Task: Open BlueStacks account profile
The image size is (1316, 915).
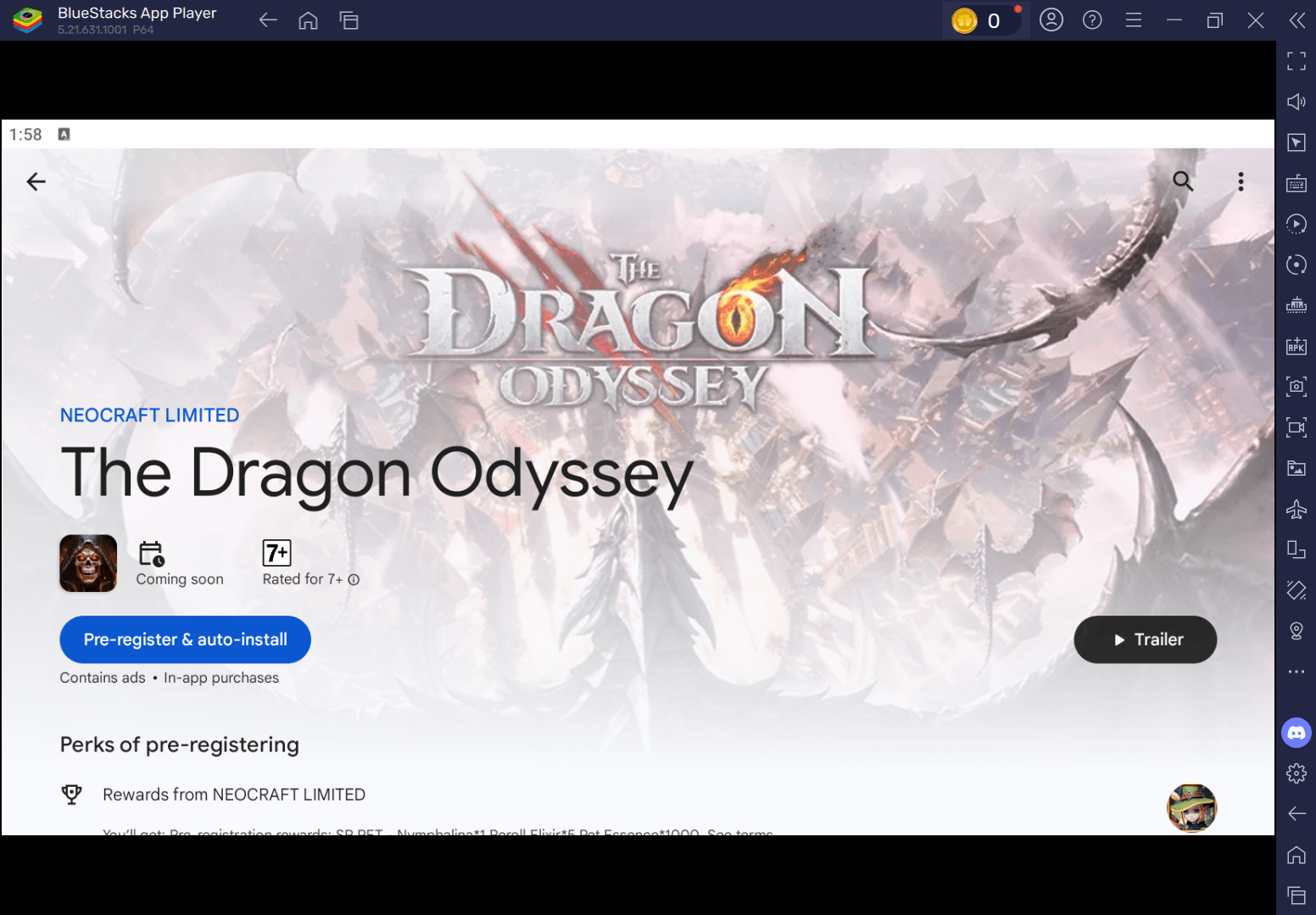Action: 1051,20
